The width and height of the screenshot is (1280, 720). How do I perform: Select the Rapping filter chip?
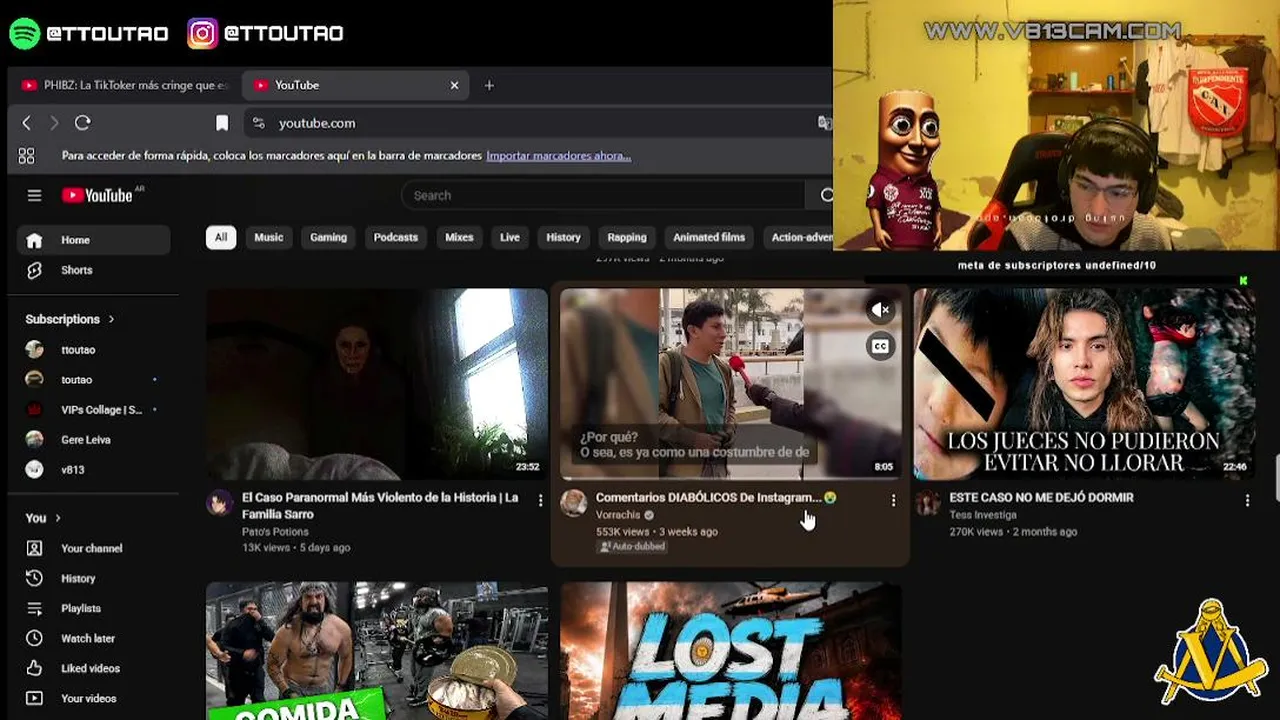tap(627, 237)
